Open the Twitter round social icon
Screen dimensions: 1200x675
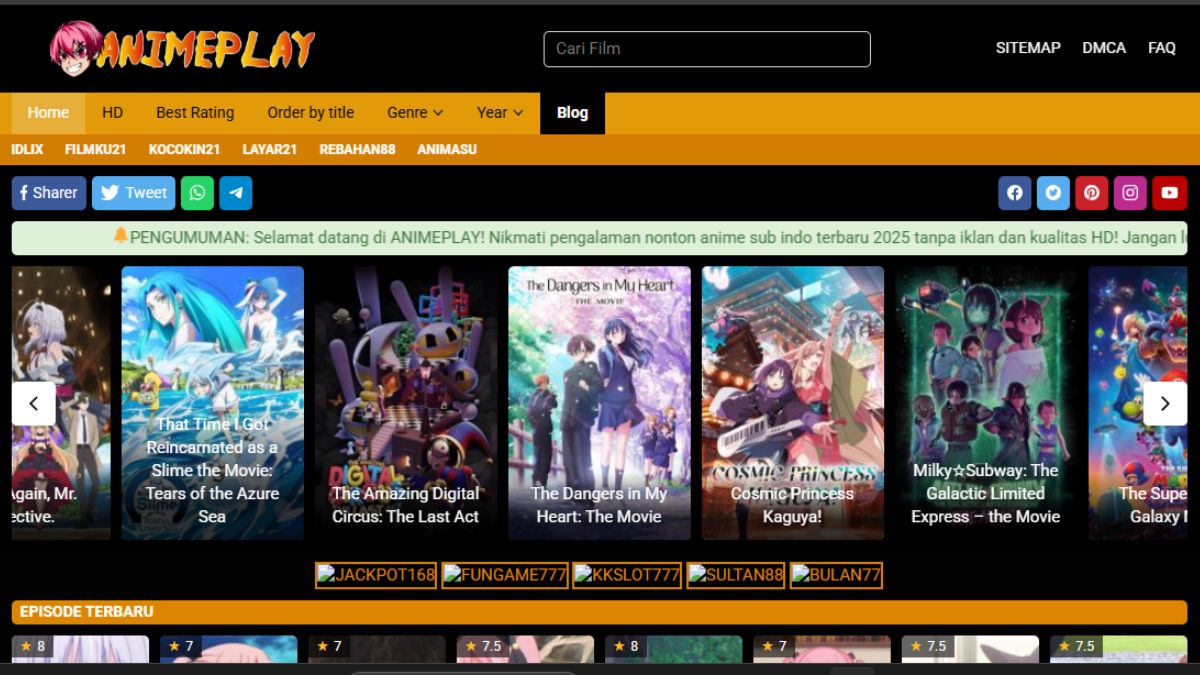tap(1053, 193)
